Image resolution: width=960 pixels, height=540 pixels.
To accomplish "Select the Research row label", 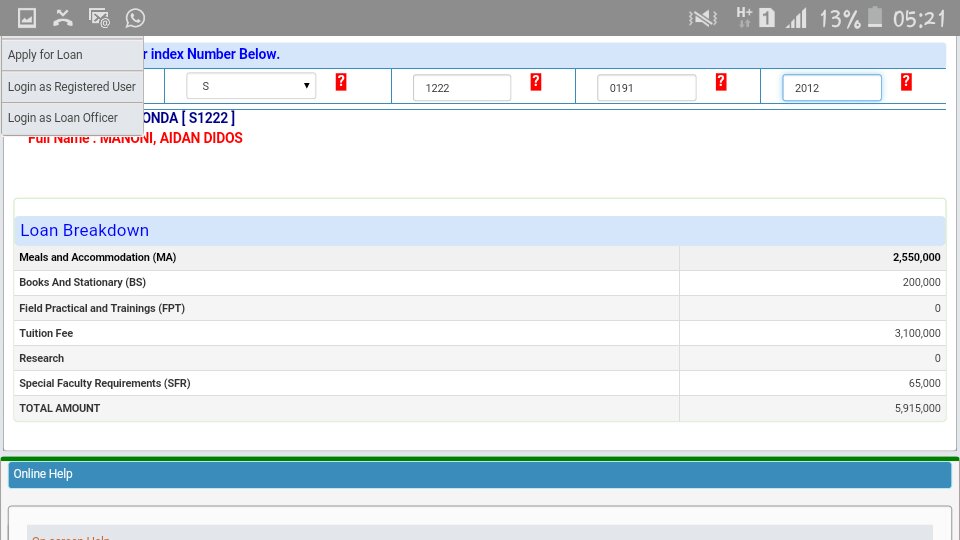I will (x=42, y=358).
